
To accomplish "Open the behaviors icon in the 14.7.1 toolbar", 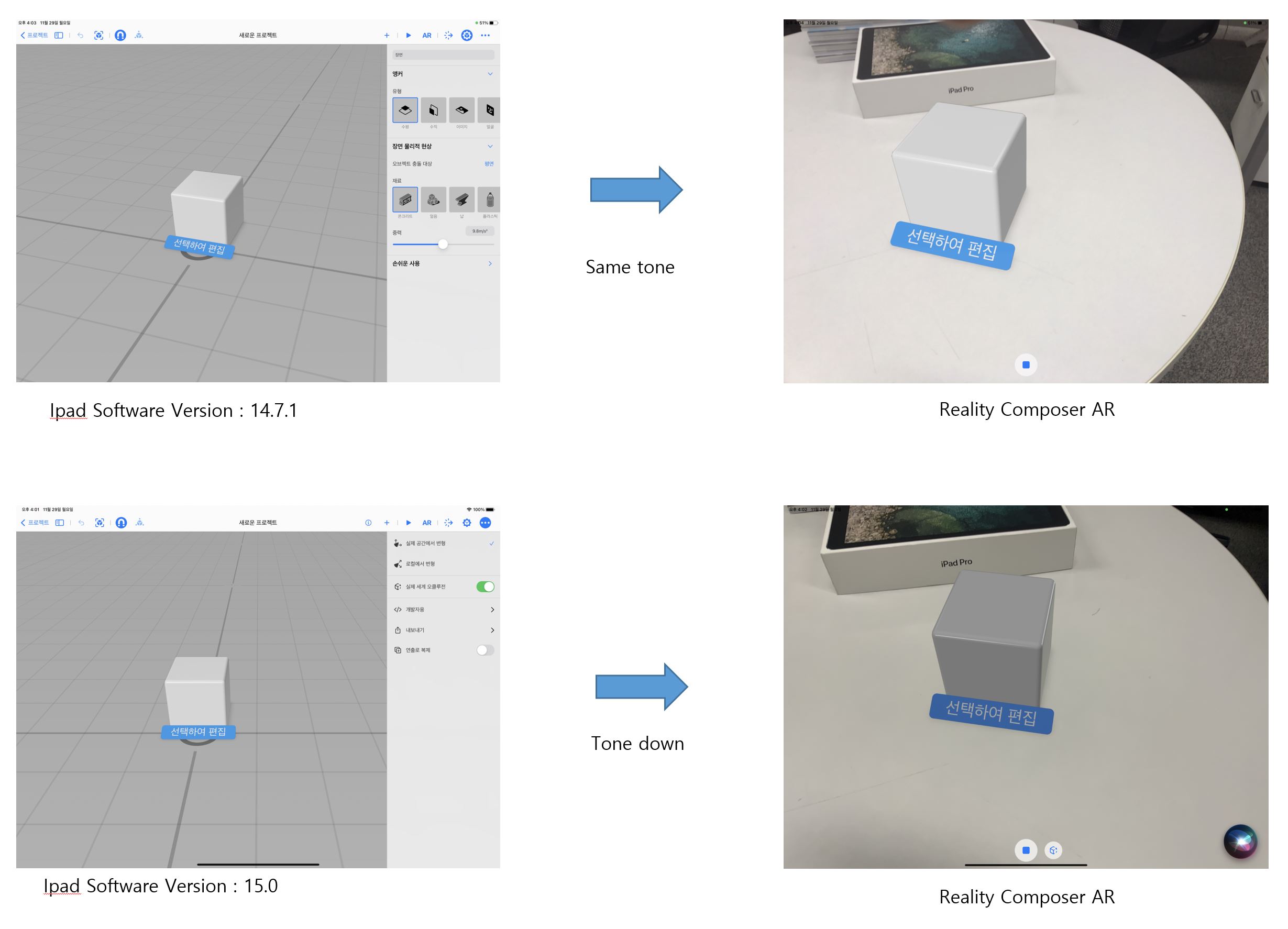I will (x=448, y=35).
